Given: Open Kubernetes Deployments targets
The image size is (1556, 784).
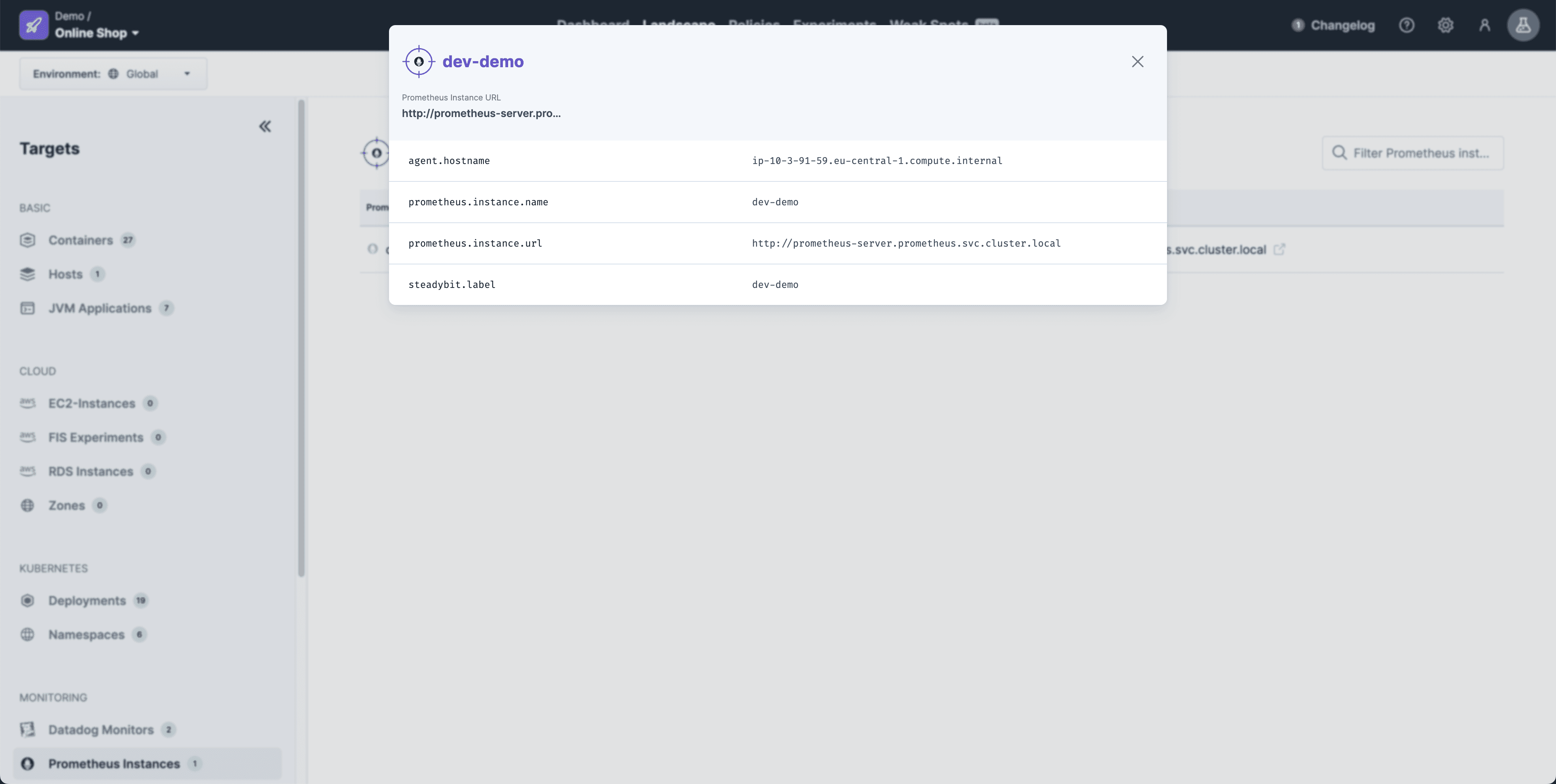Looking at the screenshot, I should point(87,601).
